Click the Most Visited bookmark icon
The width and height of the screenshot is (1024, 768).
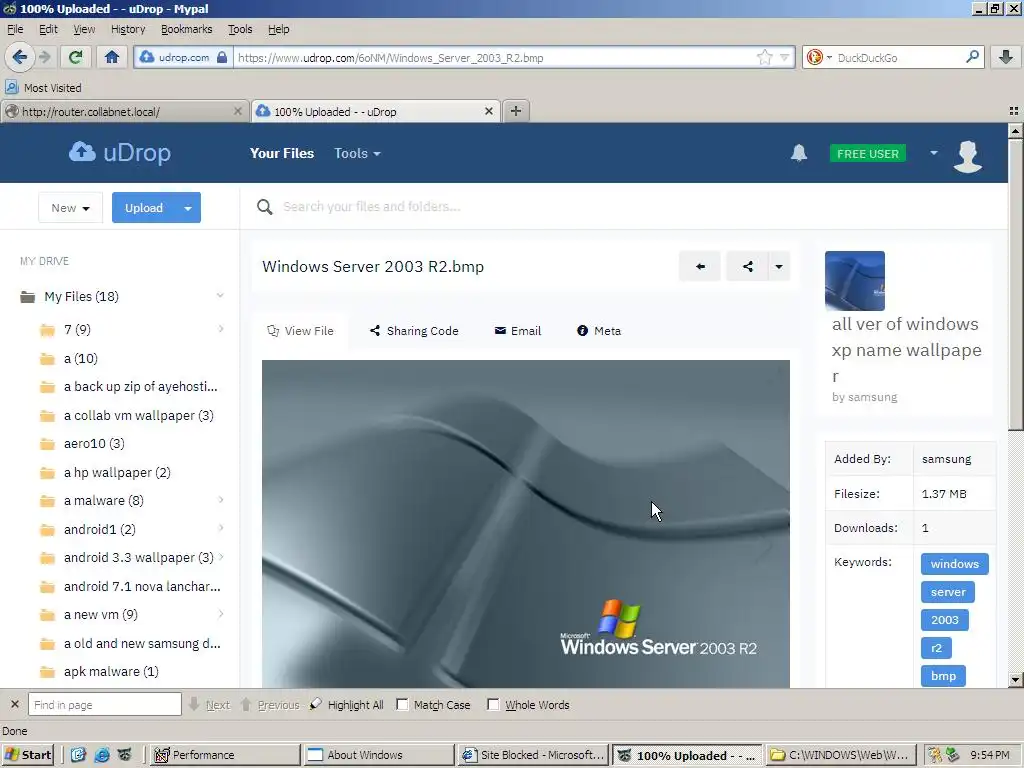pos(12,87)
